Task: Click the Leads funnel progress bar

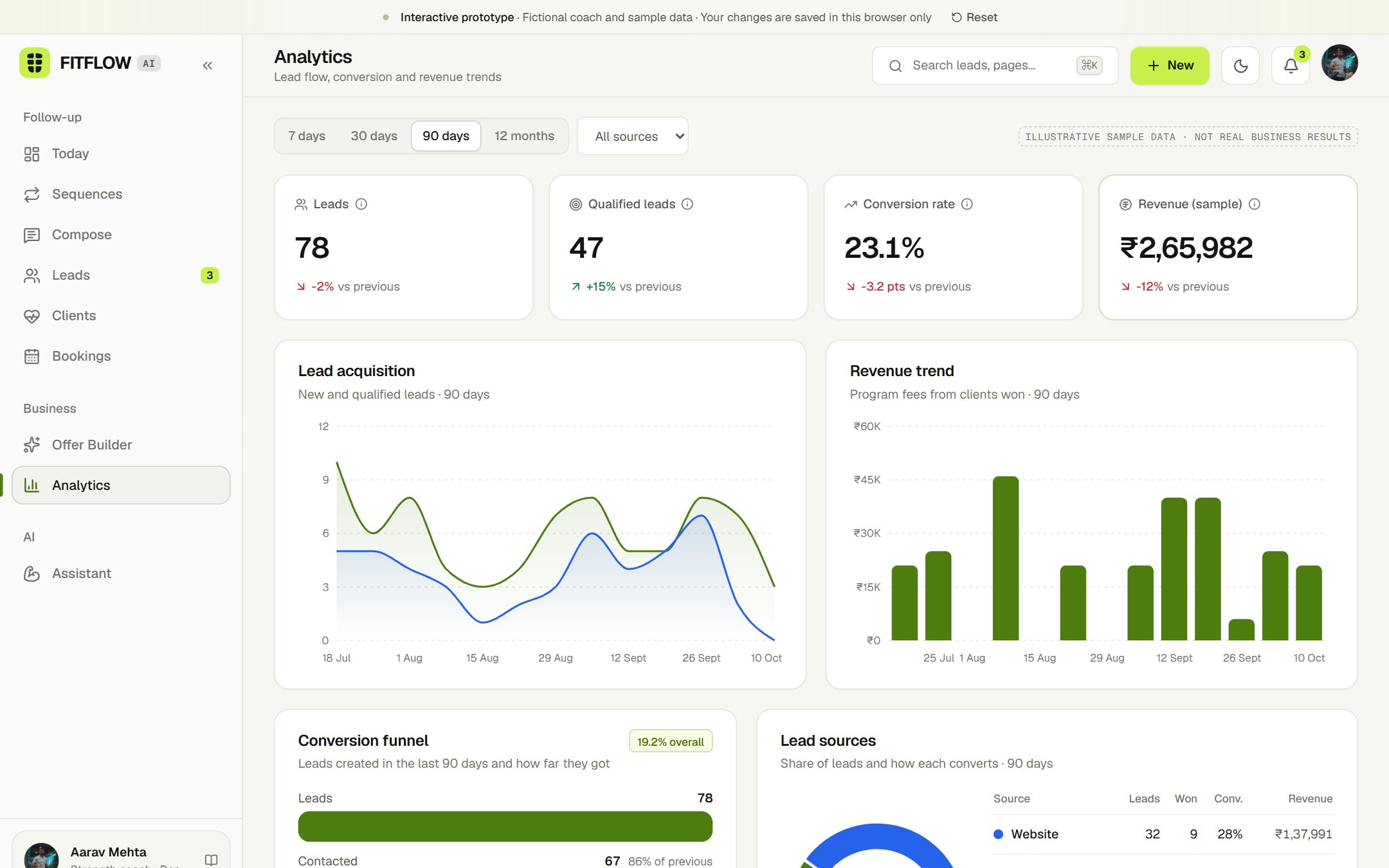Action: click(505, 826)
